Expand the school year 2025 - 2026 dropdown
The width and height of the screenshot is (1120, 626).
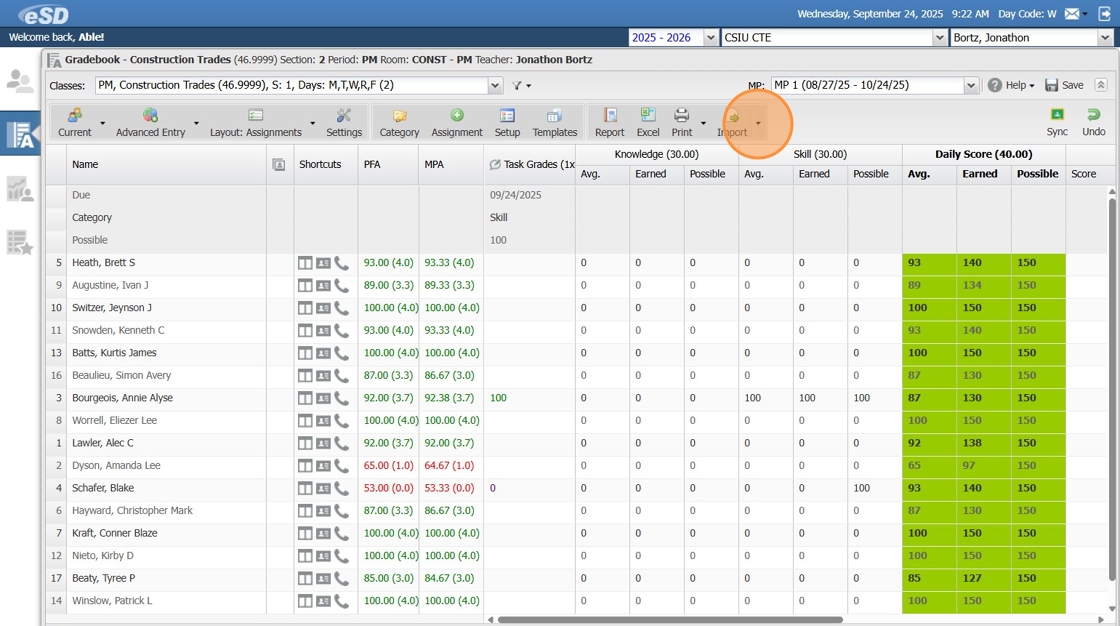pyautogui.click(x=711, y=38)
